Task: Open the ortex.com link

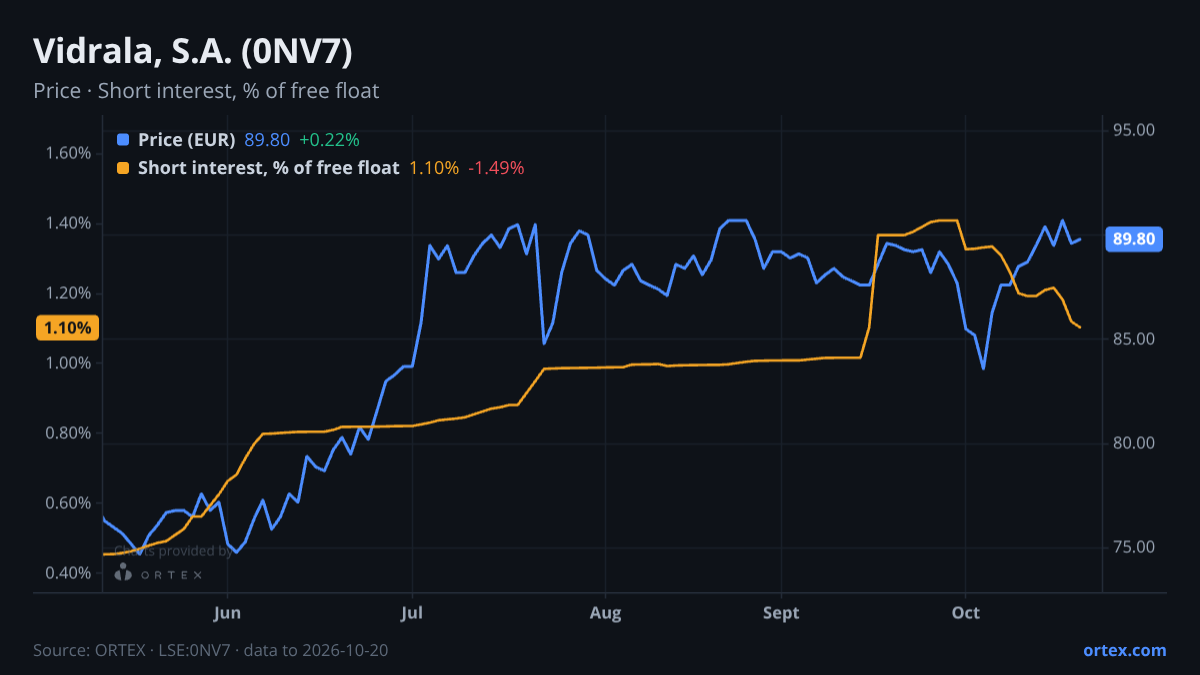Action: point(1124,650)
